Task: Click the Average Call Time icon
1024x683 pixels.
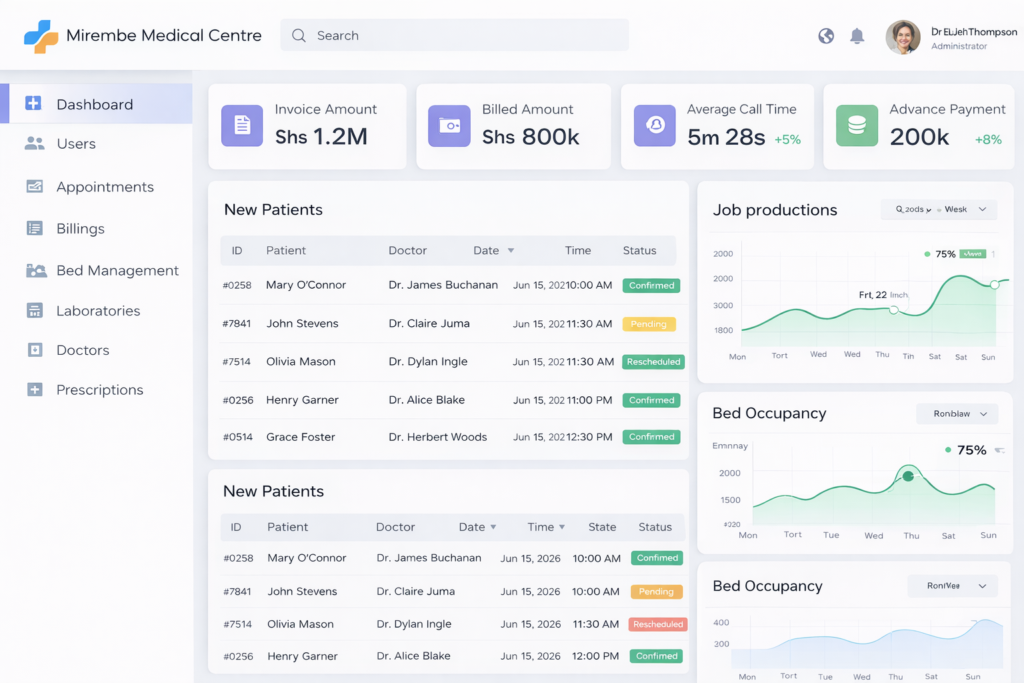Action: (x=655, y=125)
